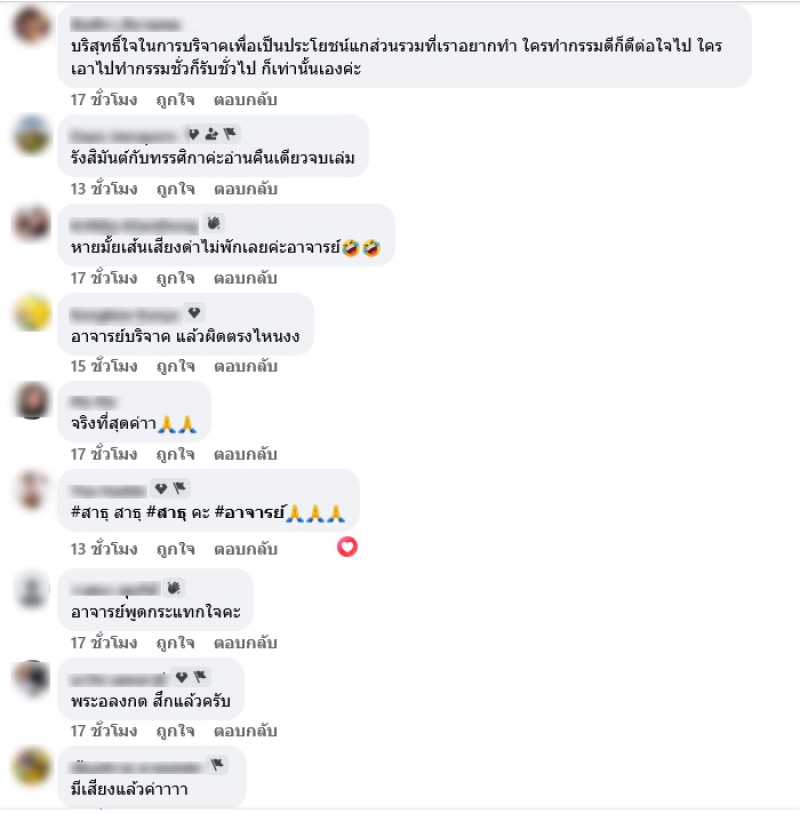This screenshot has width=800, height=813.
Task: Click the heart badge on the อาจารย์บริจาค comment
Action: coord(194,313)
